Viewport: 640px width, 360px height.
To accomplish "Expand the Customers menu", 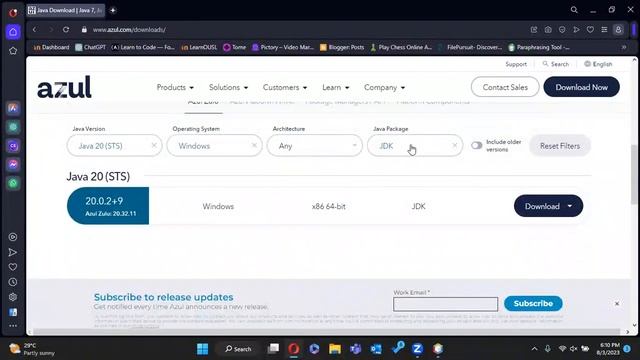I will [285, 87].
